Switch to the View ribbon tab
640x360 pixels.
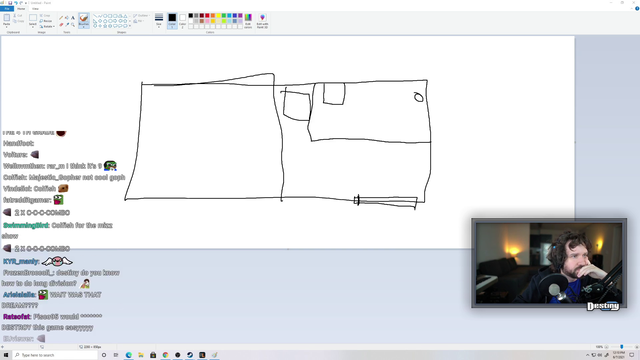(x=35, y=9)
